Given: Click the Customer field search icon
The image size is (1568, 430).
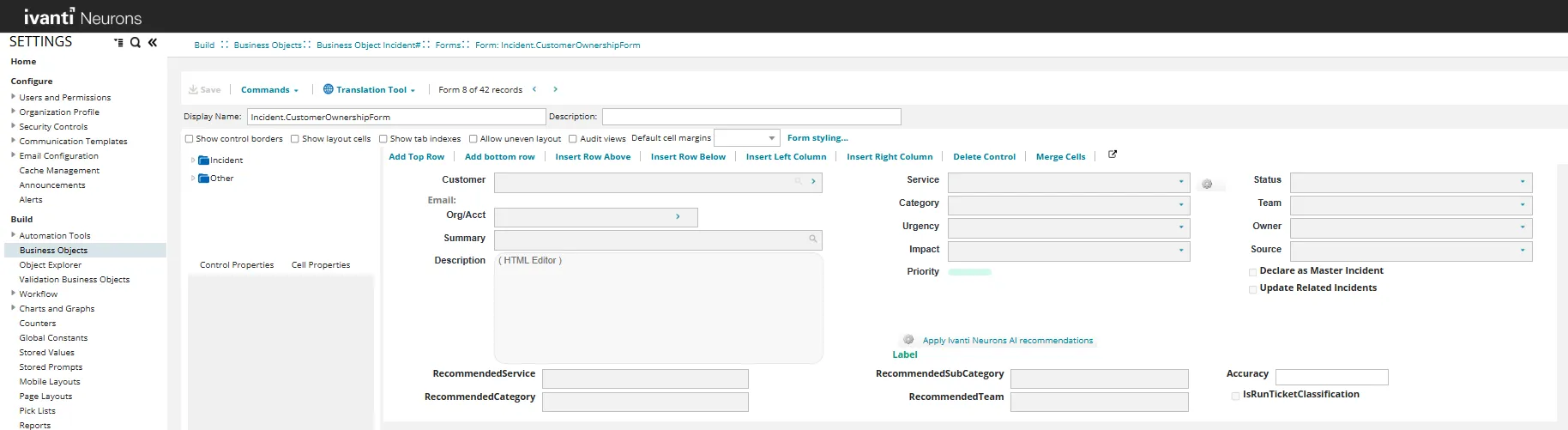Looking at the screenshot, I should tap(798, 181).
